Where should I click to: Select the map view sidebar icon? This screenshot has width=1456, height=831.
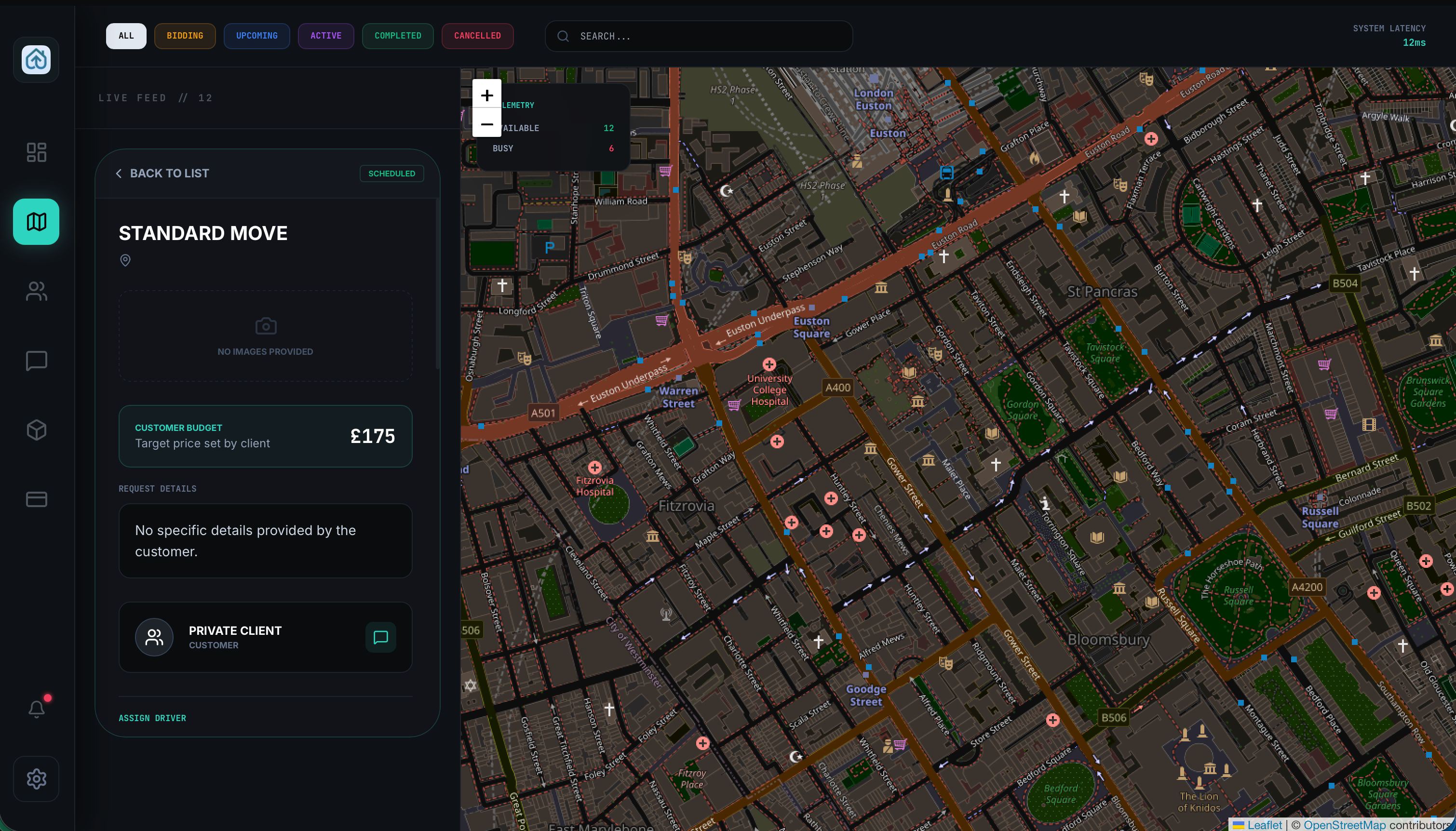36,221
